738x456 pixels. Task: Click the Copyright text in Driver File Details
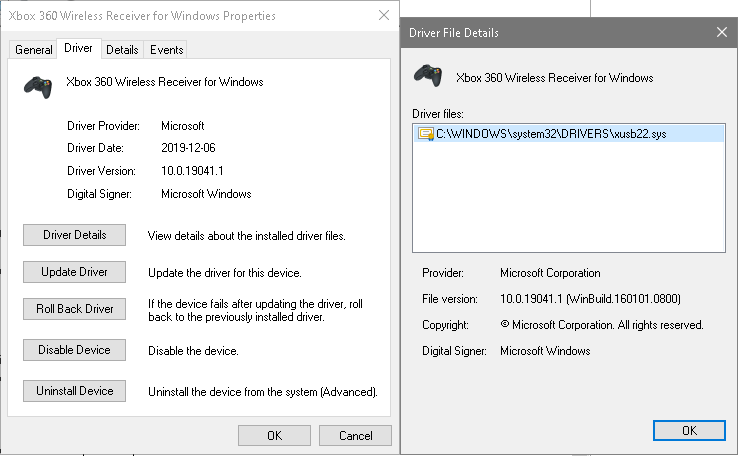(x=602, y=325)
